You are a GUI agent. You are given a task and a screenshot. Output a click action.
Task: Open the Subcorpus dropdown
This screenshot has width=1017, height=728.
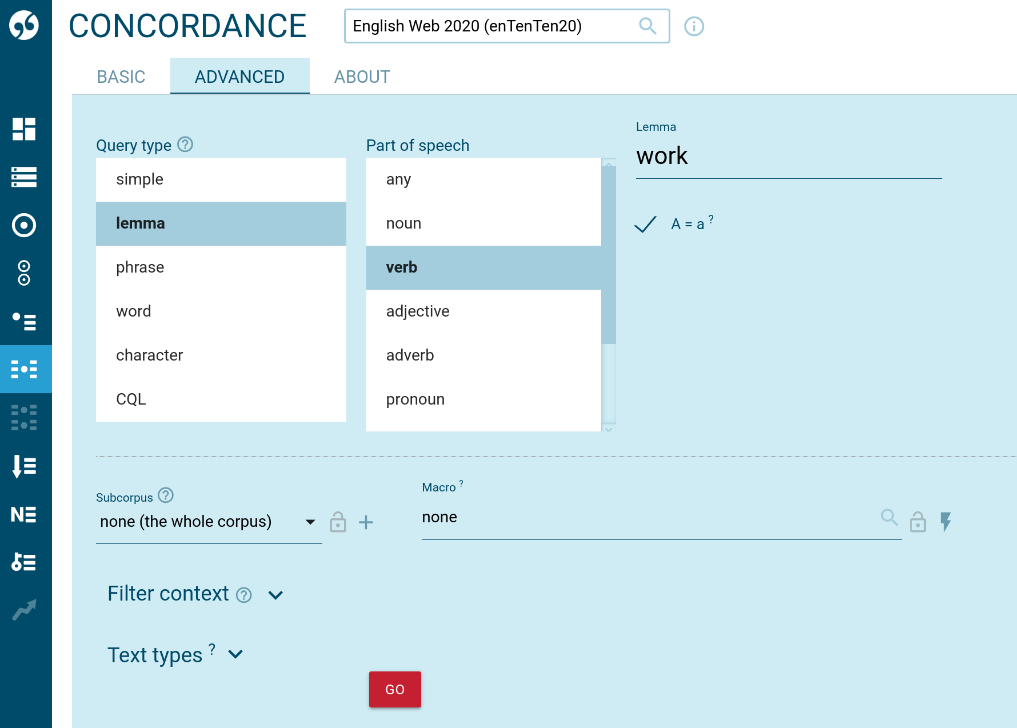coord(208,521)
